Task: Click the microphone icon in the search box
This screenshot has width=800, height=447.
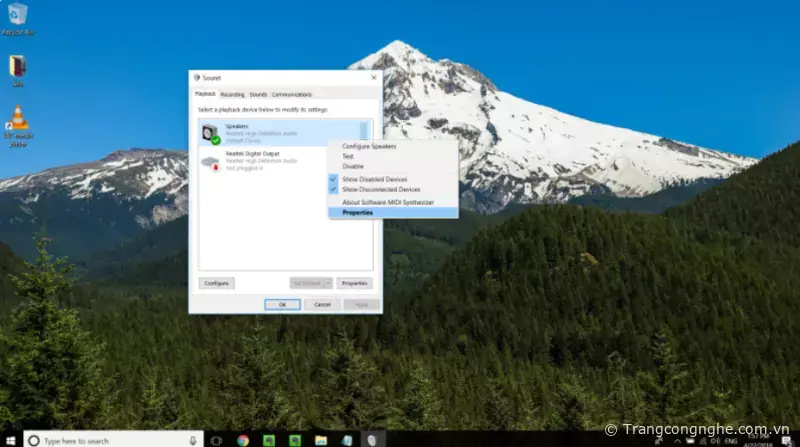Action: click(x=192, y=439)
